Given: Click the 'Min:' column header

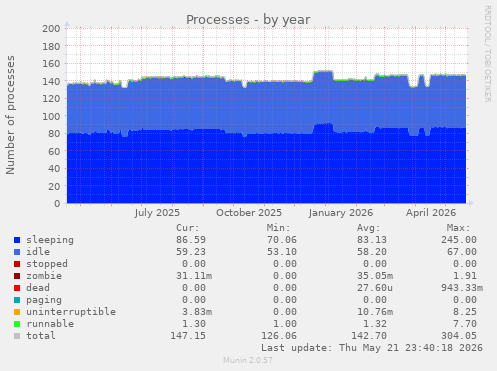Looking at the screenshot, I should point(278,228).
